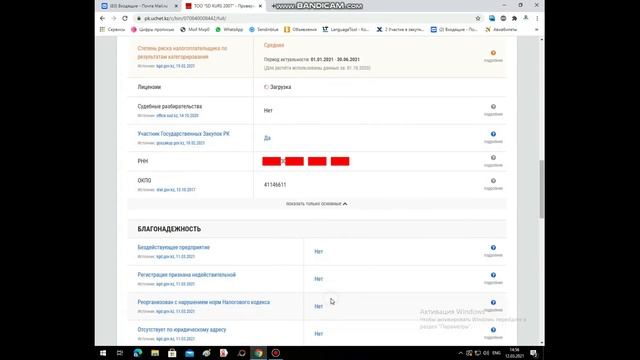This screenshot has width=640, height=360.
Task: Reload the page with the refresh icon
Action: (125, 18)
